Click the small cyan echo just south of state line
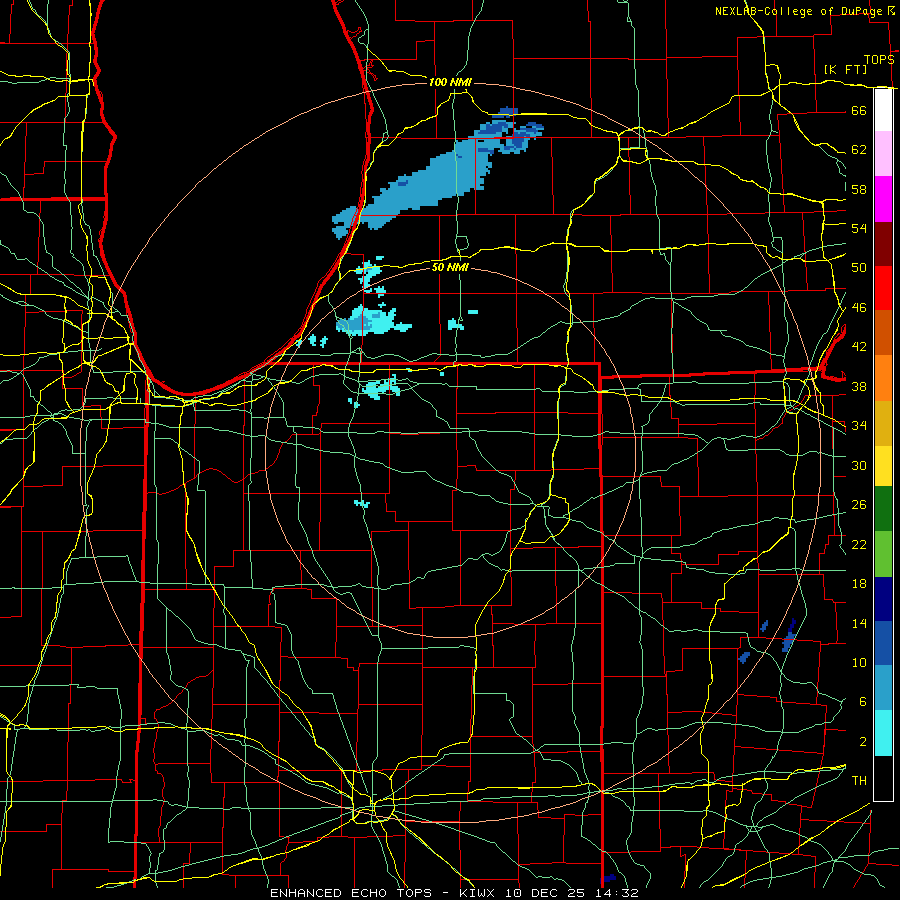 (382, 389)
